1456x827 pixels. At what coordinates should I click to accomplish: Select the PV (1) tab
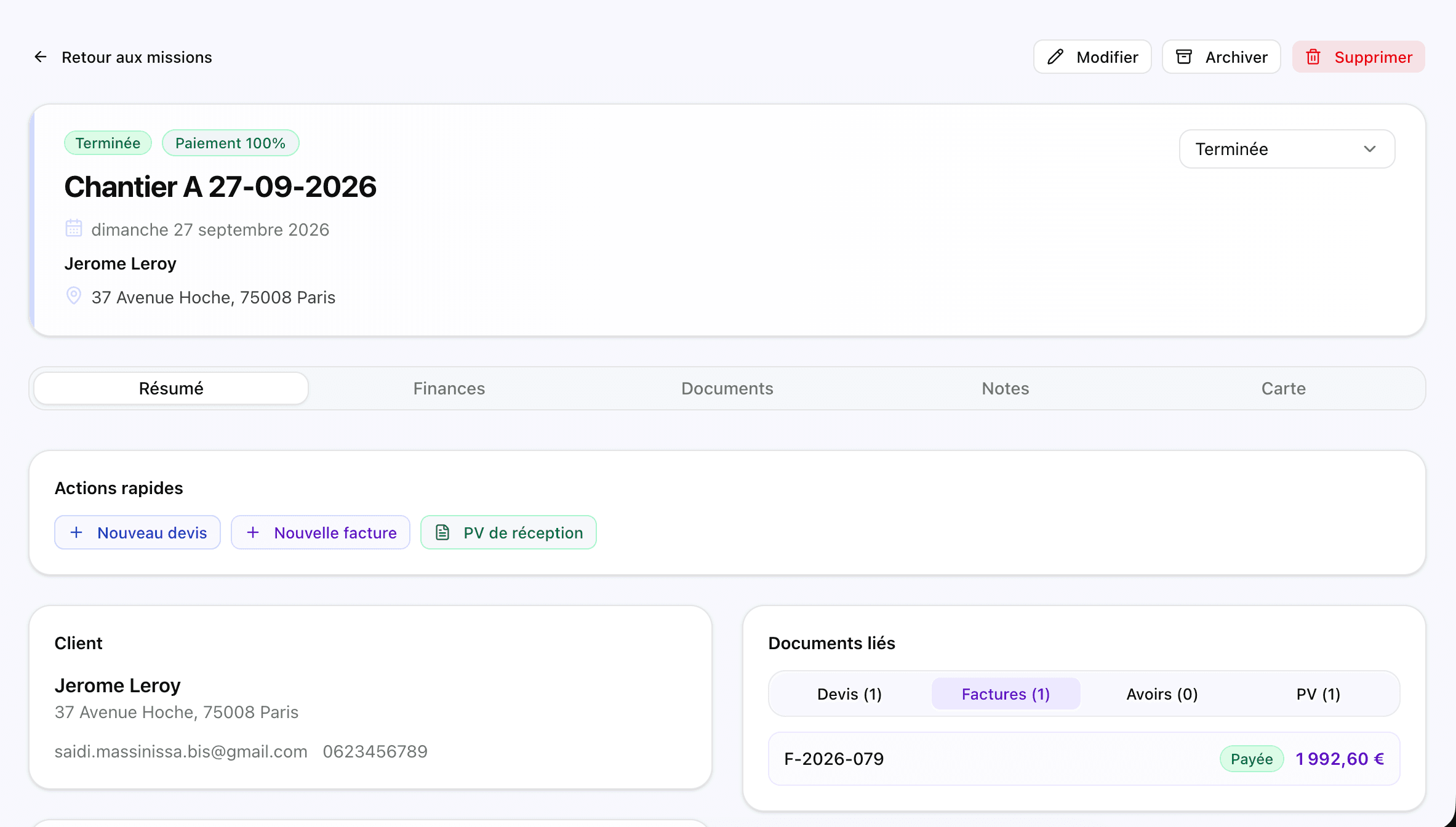coord(1318,694)
